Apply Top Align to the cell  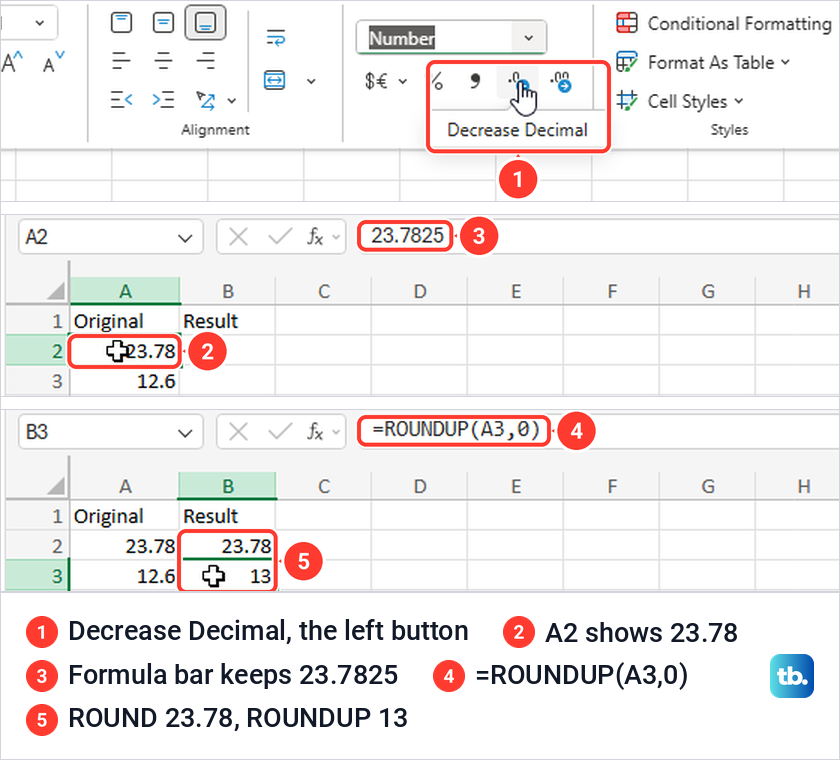(x=121, y=23)
